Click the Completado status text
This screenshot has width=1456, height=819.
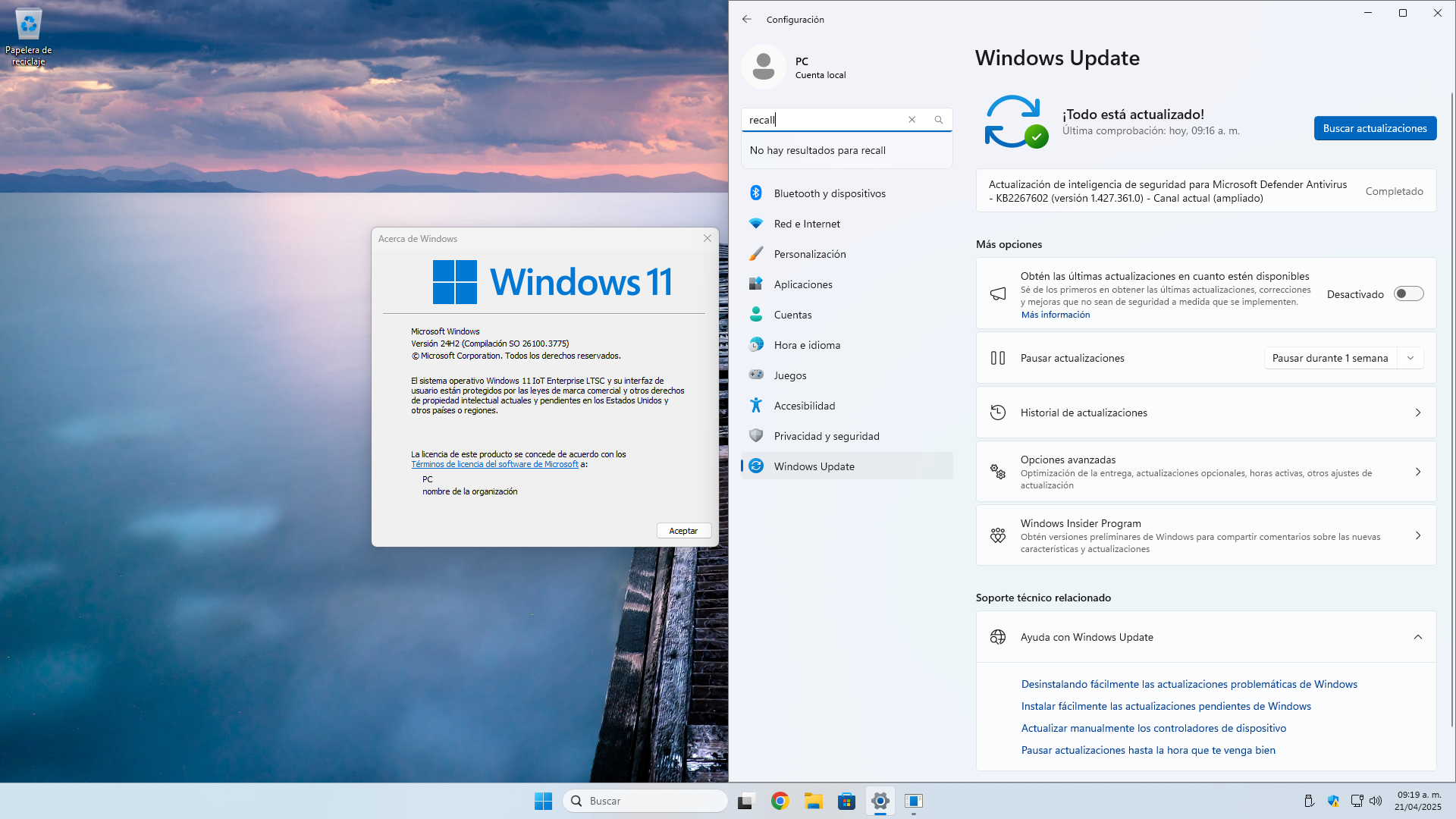(x=1394, y=191)
